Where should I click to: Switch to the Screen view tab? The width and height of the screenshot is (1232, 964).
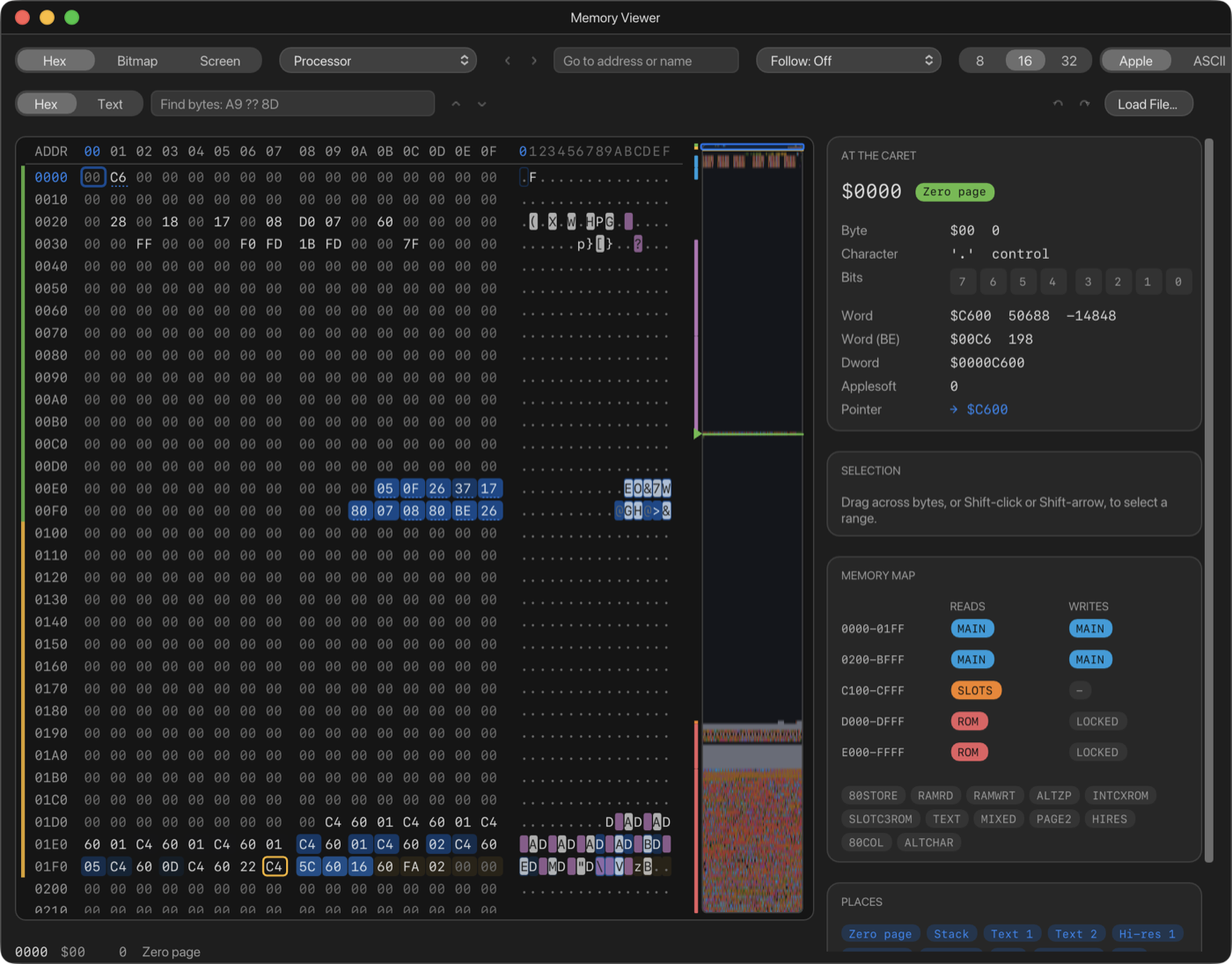(x=220, y=61)
